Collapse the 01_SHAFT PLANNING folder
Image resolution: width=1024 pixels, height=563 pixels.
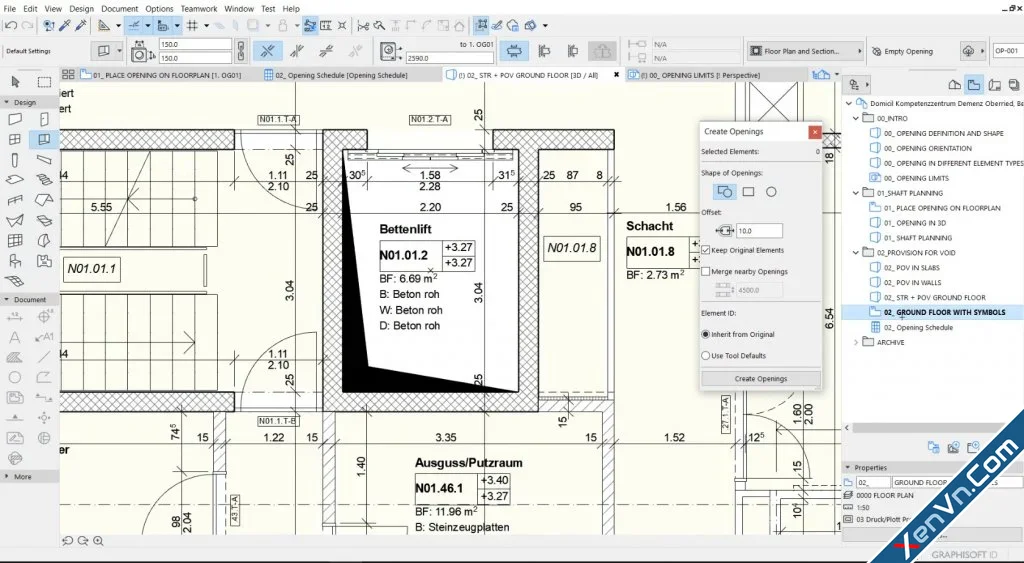(856, 193)
